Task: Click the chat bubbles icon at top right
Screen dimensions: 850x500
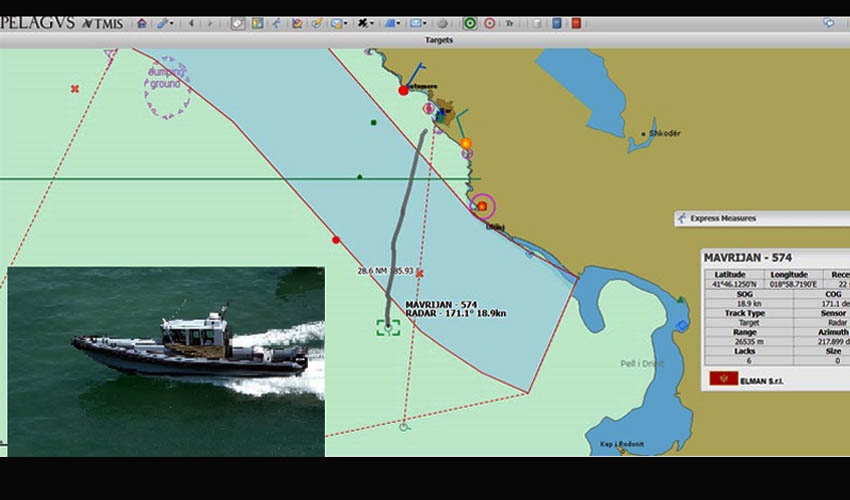Action: click(828, 22)
